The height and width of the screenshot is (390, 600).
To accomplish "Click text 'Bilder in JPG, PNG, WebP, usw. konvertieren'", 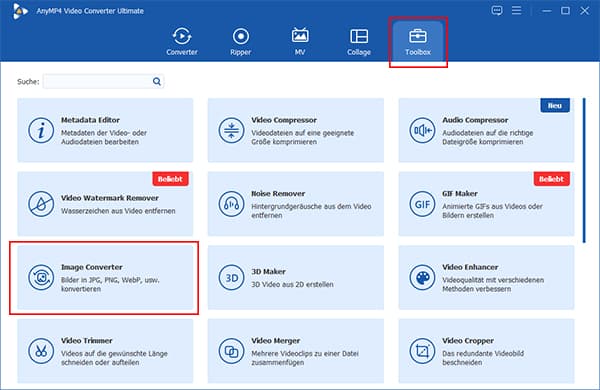I will pyautogui.click(x=110, y=284).
